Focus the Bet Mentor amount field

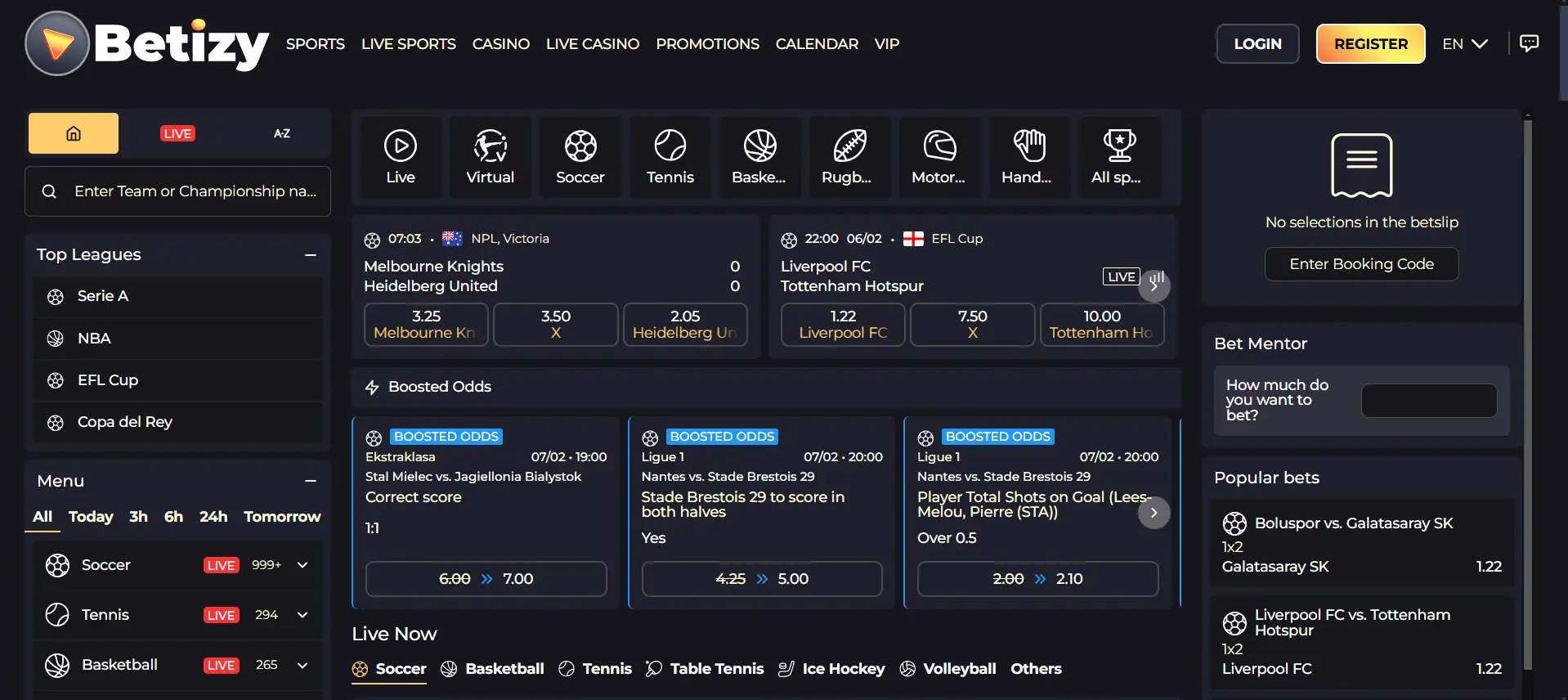click(1428, 401)
